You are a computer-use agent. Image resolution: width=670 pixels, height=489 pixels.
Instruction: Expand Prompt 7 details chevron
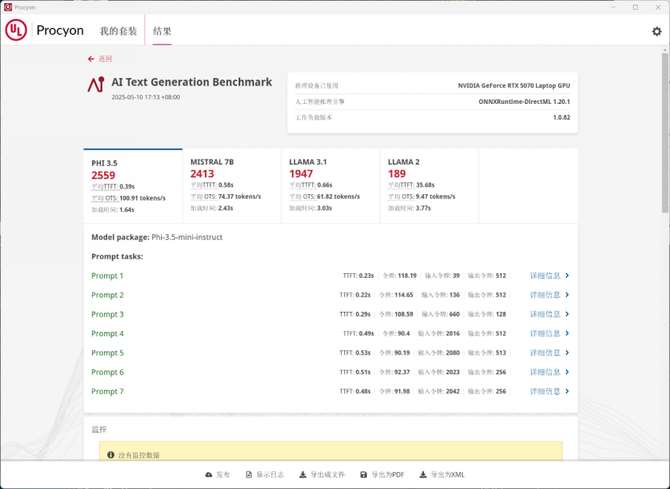(x=567, y=392)
